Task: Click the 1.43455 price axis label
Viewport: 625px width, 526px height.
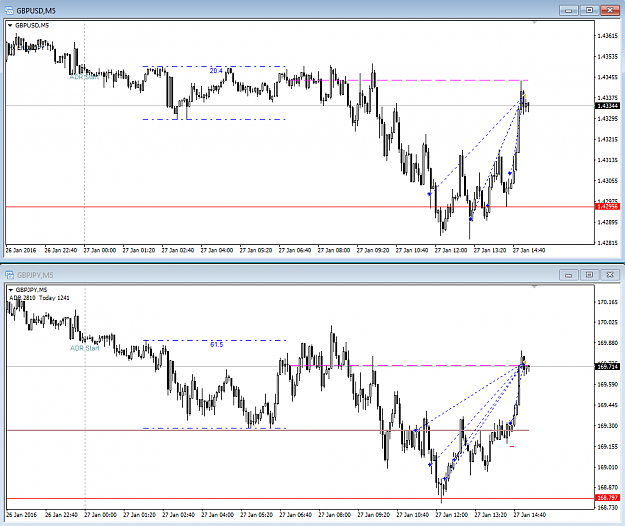Action: pyautogui.click(x=607, y=77)
